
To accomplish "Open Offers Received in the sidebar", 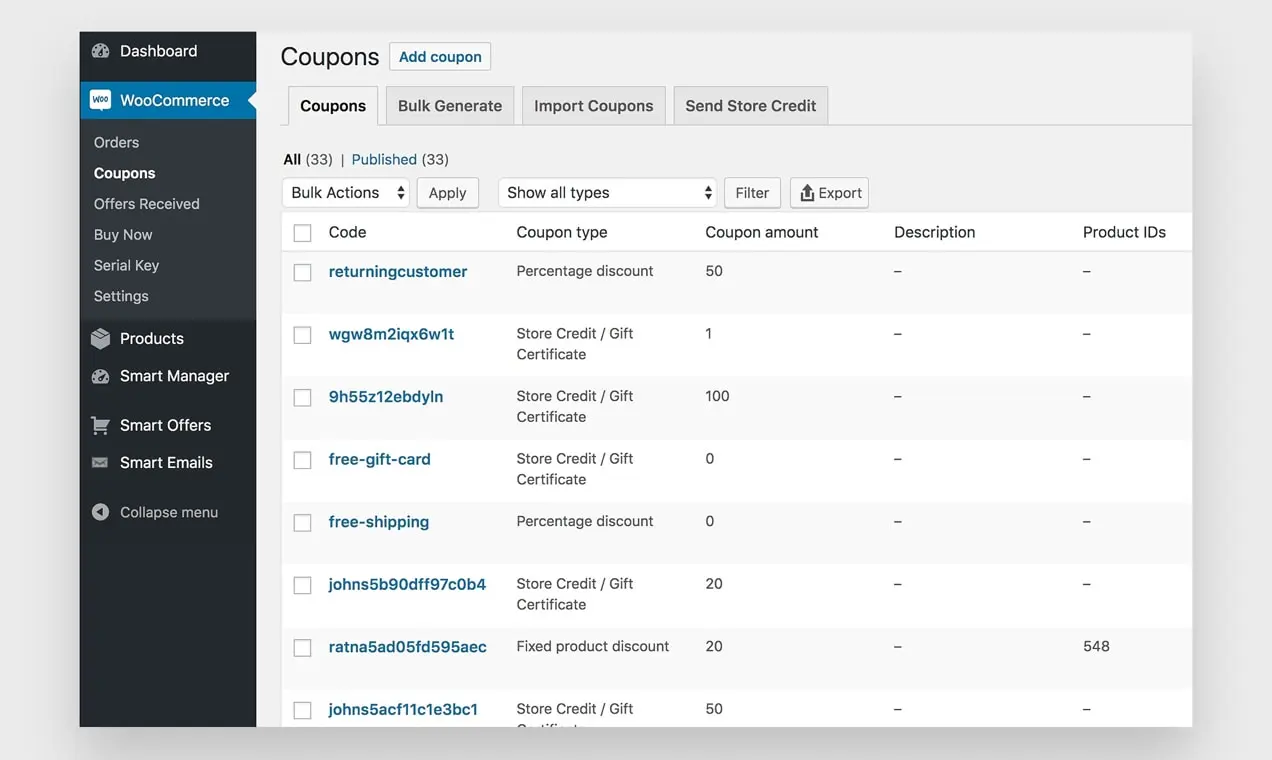I will (x=147, y=204).
